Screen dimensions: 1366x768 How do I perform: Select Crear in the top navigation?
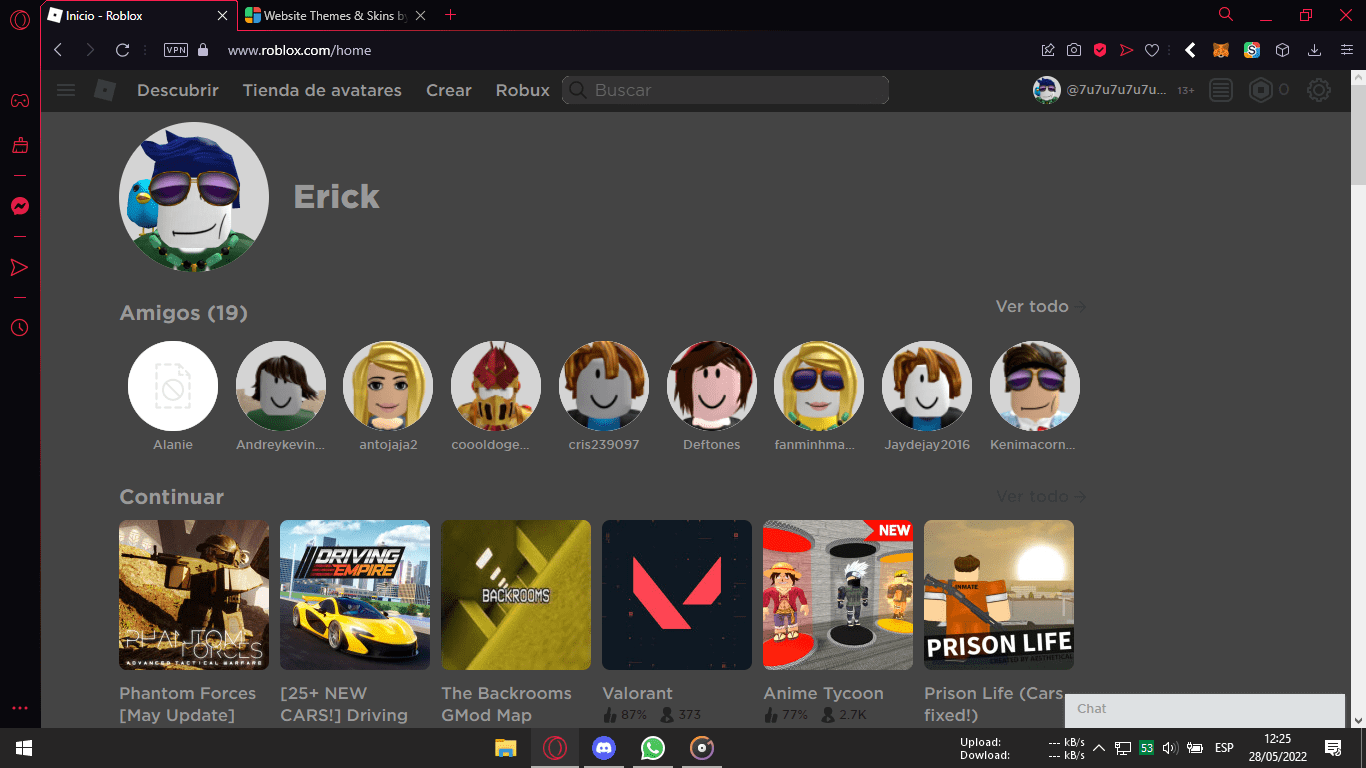pyautogui.click(x=448, y=90)
